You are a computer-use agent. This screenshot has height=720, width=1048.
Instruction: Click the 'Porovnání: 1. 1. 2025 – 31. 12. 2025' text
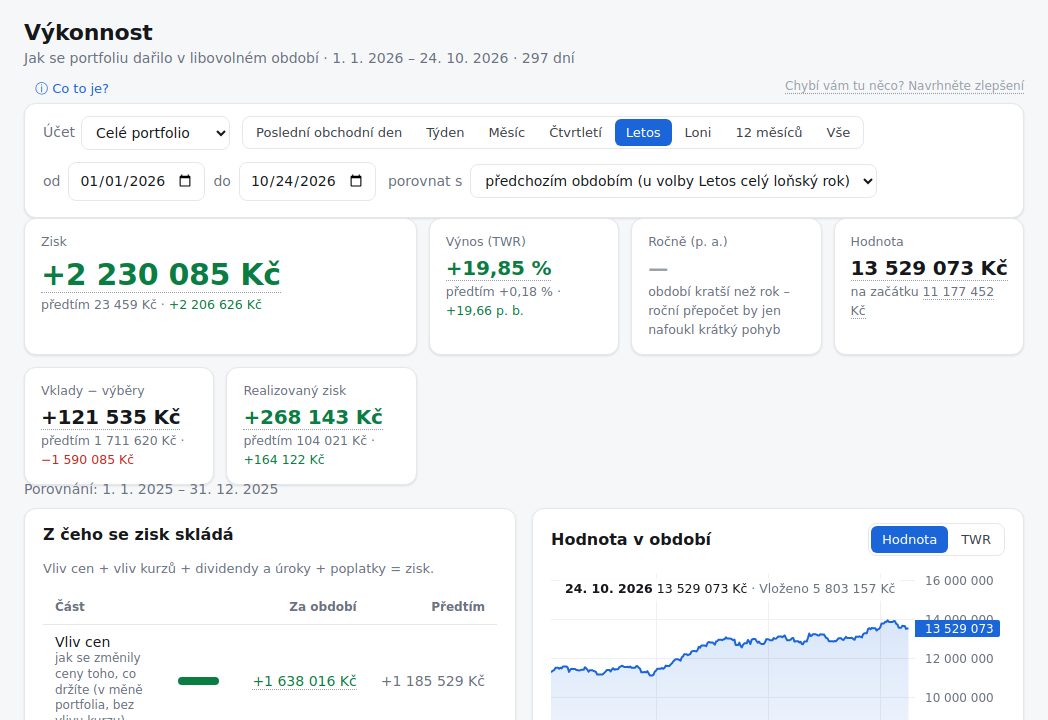(x=151, y=489)
